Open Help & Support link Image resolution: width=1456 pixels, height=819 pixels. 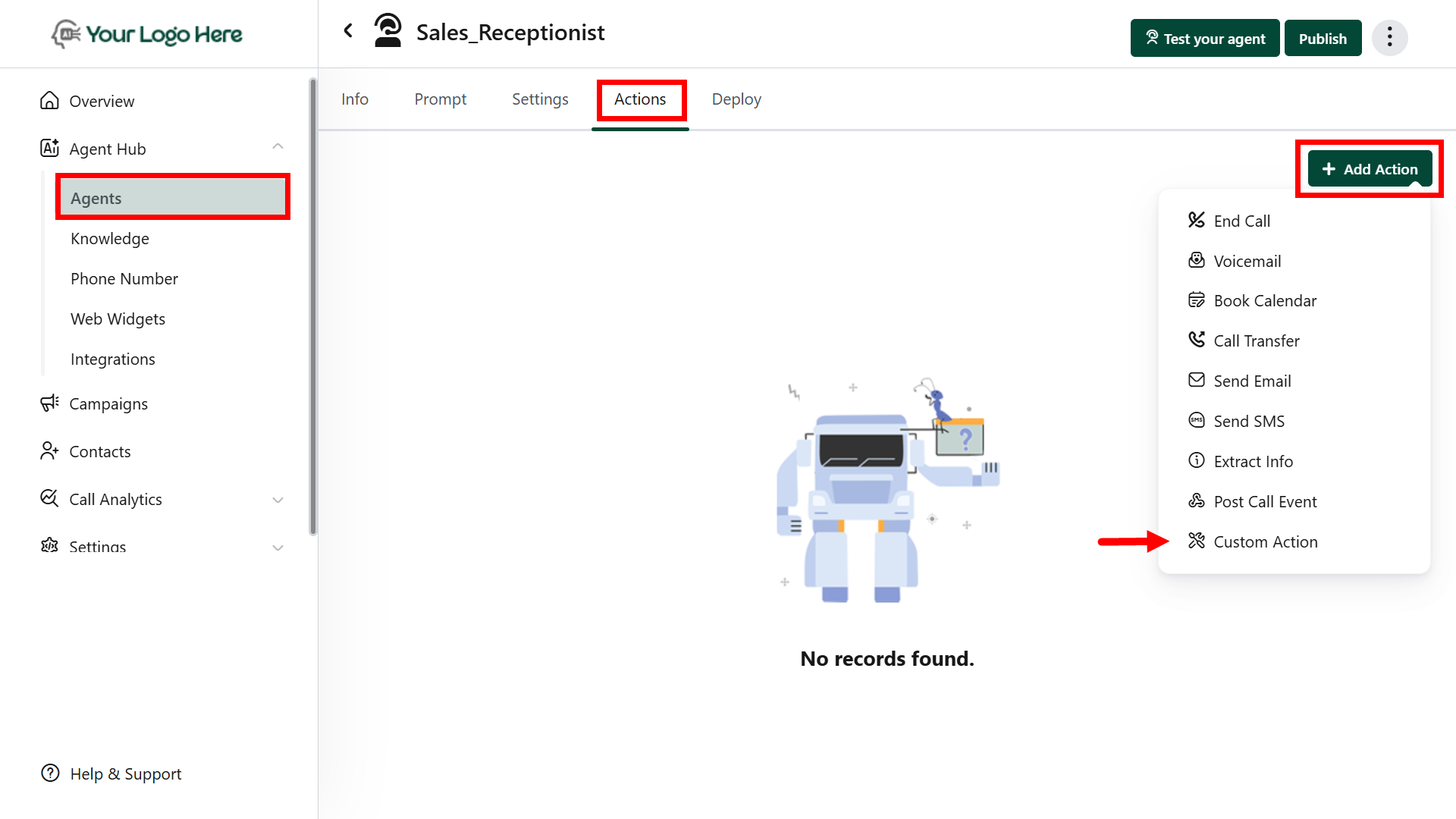point(125,773)
